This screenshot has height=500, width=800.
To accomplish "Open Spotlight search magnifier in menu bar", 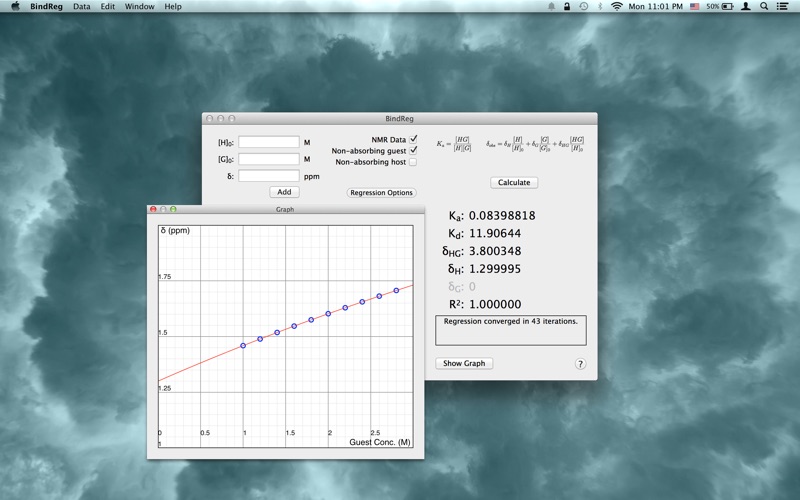I will (x=764, y=6).
